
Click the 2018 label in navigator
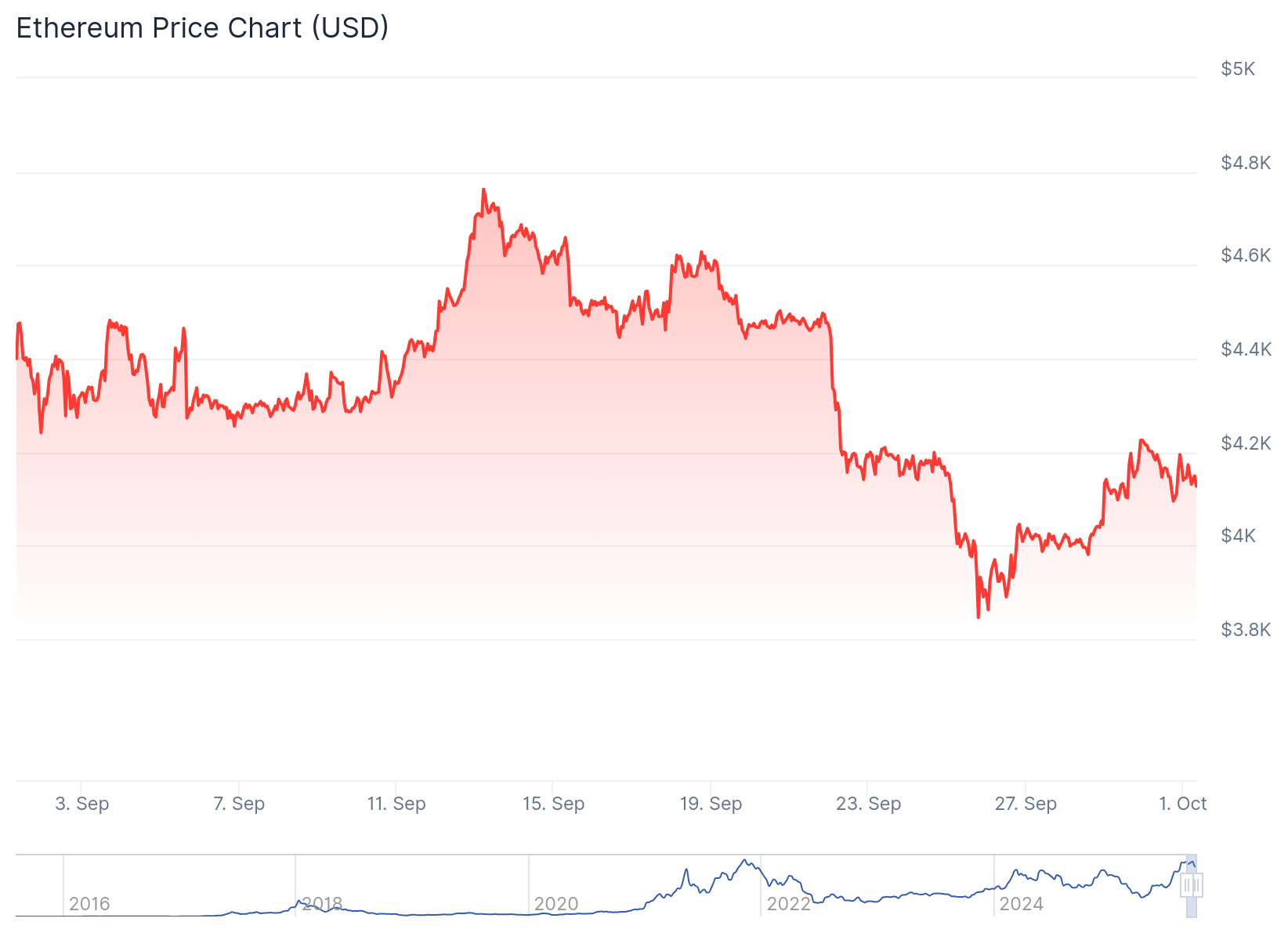(322, 904)
